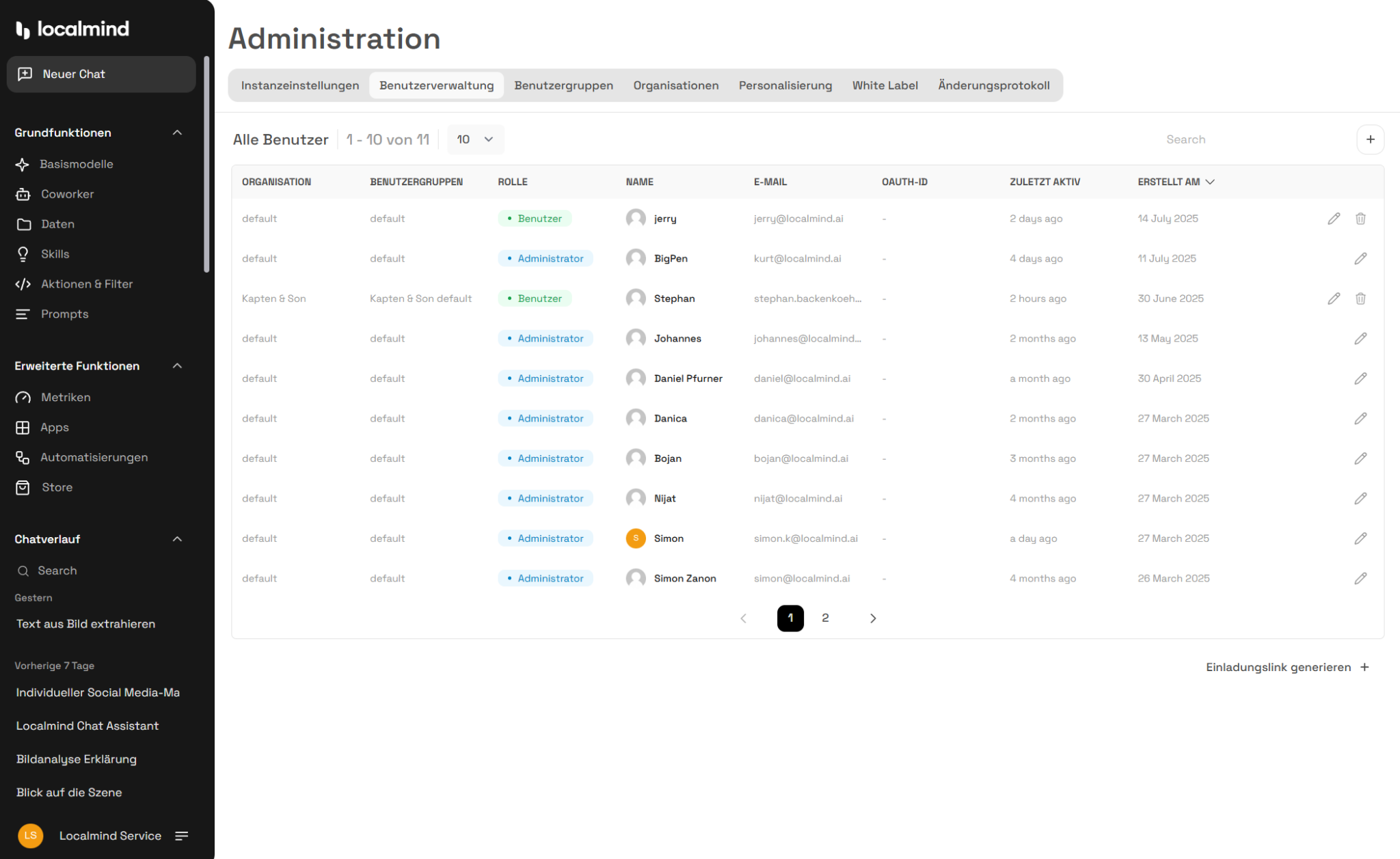Go to page 2 of users
Viewport: 1400px width, 859px height.
(825, 618)
